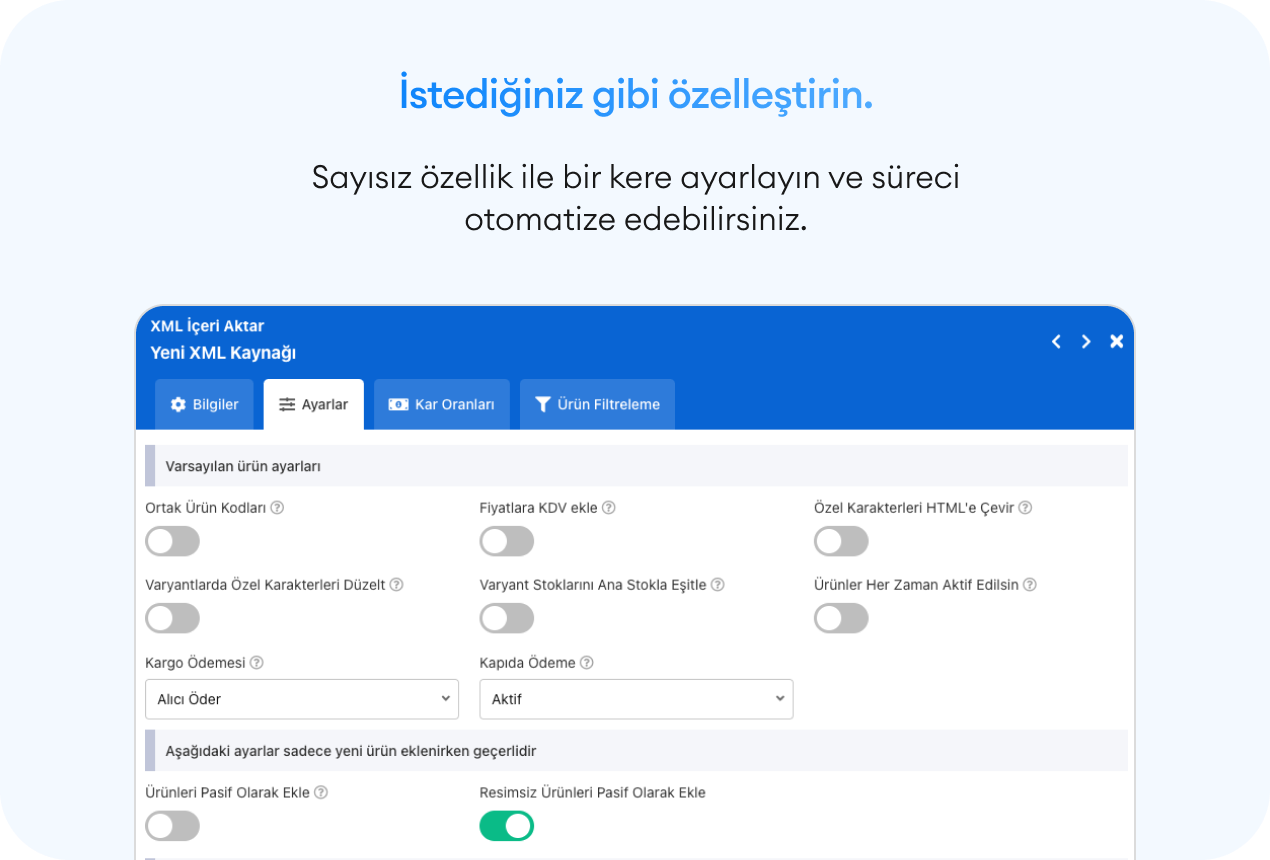Show help for Özel Karakterleri HTML'e Çevir
Viewport: 1270px width, 860px height.
[x=1025, y=508]
